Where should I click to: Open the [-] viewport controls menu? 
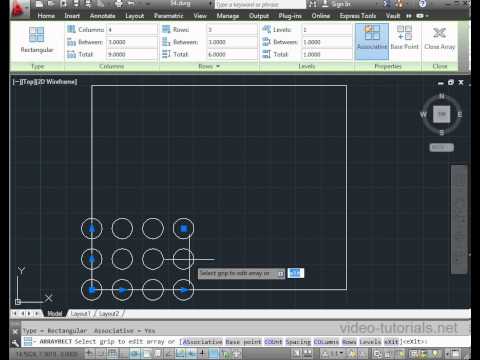point(16,82)
